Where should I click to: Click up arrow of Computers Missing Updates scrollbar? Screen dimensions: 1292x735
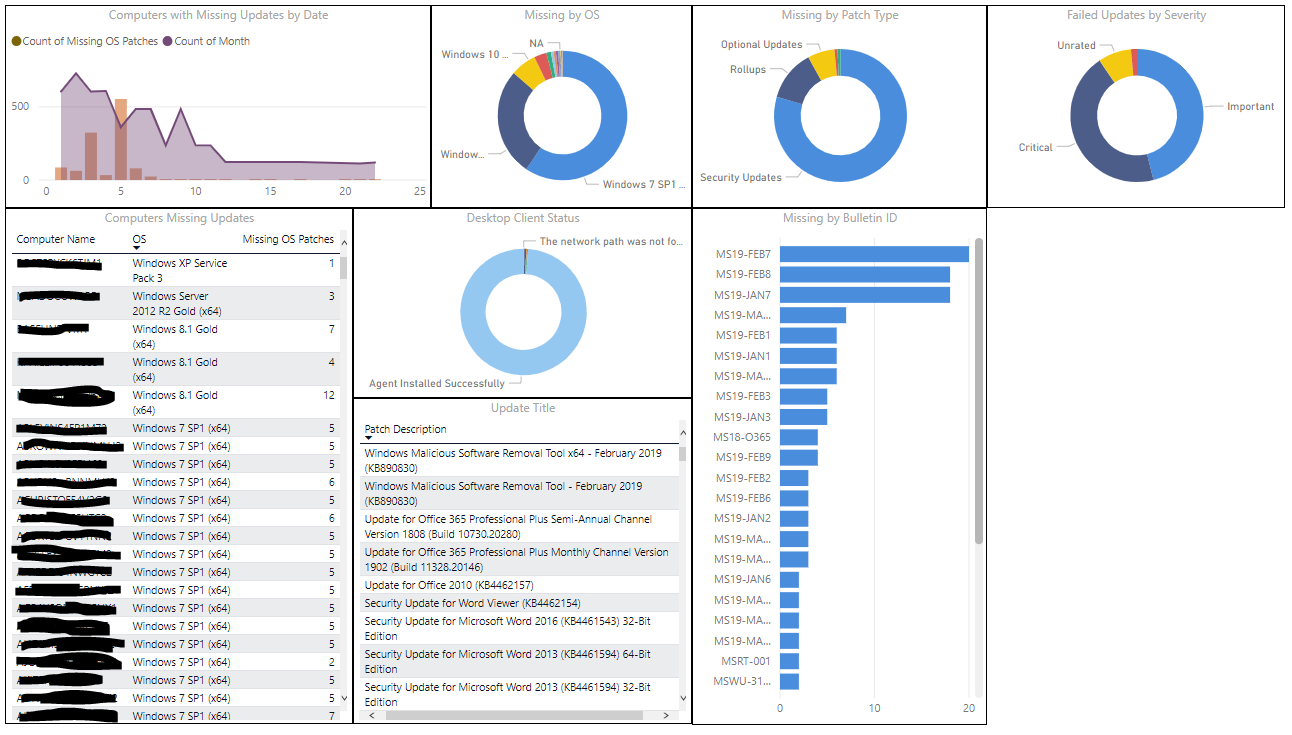click(x=345, y=242)
